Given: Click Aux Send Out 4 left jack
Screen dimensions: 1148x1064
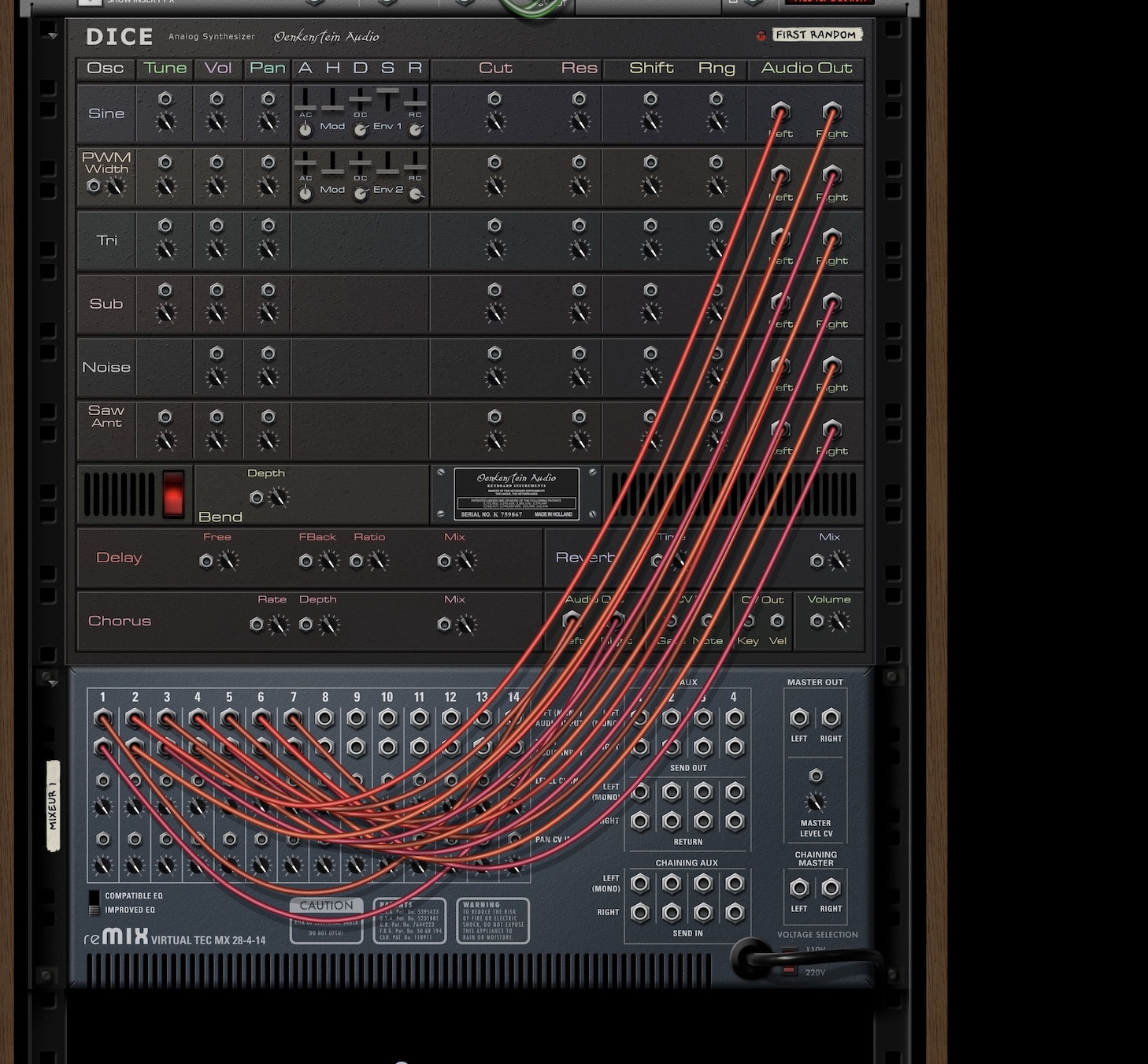Looking at the screenshot, I should 735,717.
